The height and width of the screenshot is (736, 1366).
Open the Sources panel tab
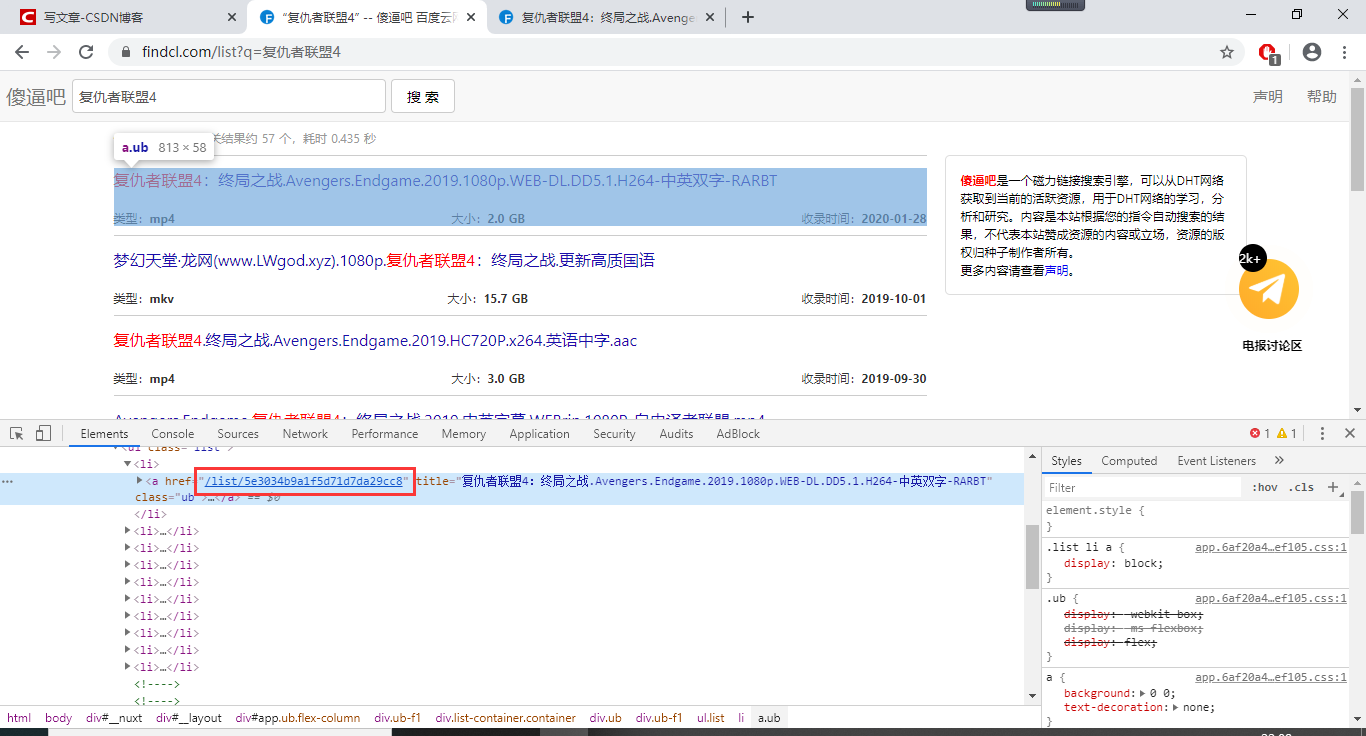click(238, 434)
